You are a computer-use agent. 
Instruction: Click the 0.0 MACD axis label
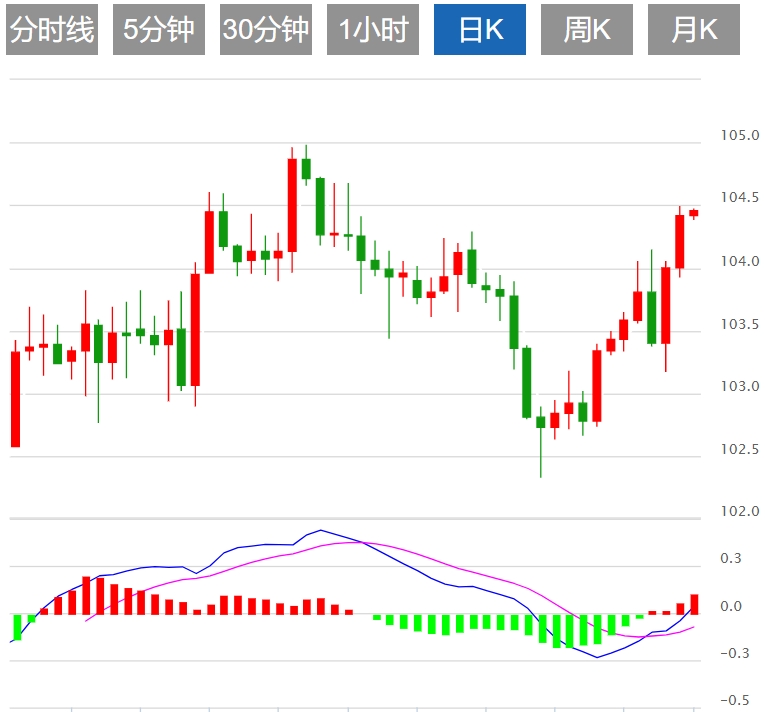coord(730,606)
